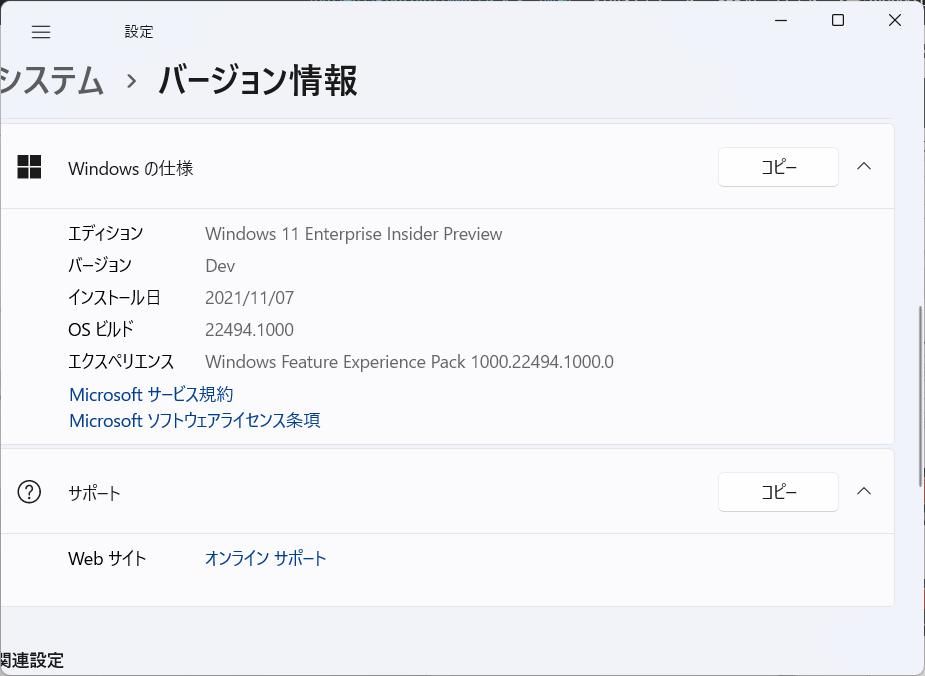Click the OS ビルド value 22494.1000

click(249, 330)
